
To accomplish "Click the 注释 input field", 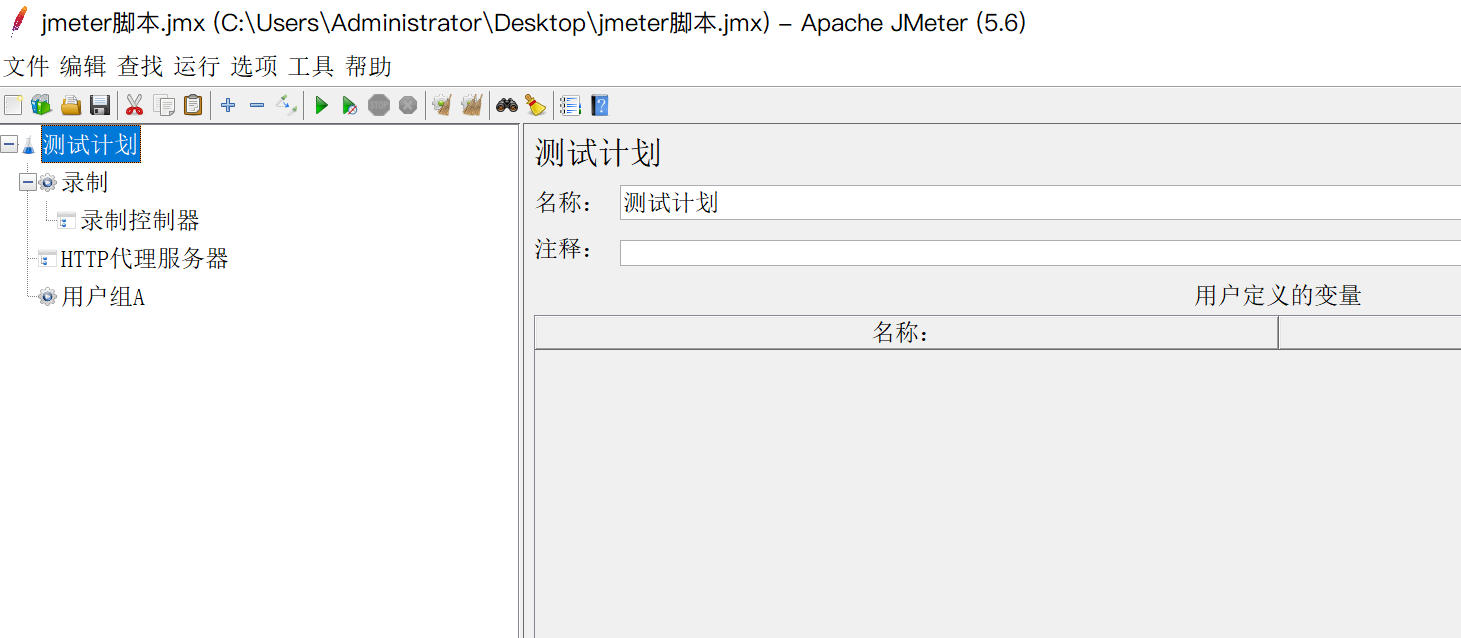I will [x=1040, y=253].
